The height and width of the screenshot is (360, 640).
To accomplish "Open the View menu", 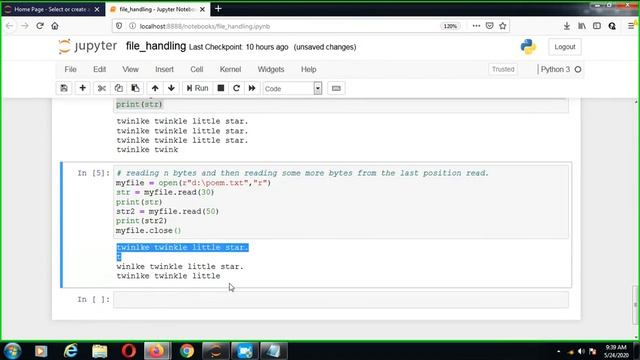I will pos(130,69).
